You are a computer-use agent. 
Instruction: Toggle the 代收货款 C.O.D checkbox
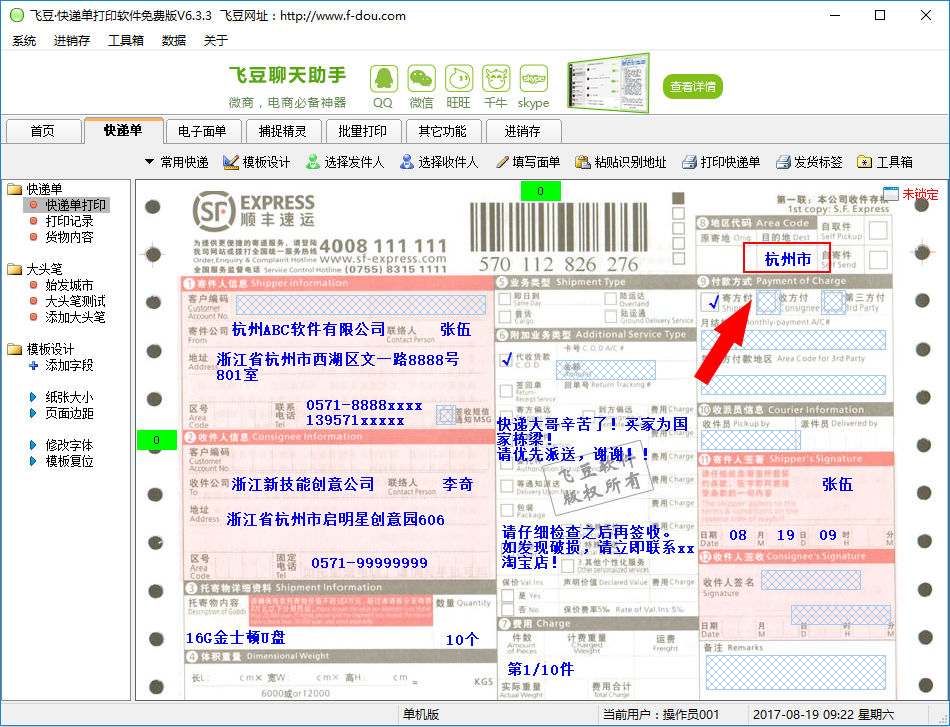(507, 359)
